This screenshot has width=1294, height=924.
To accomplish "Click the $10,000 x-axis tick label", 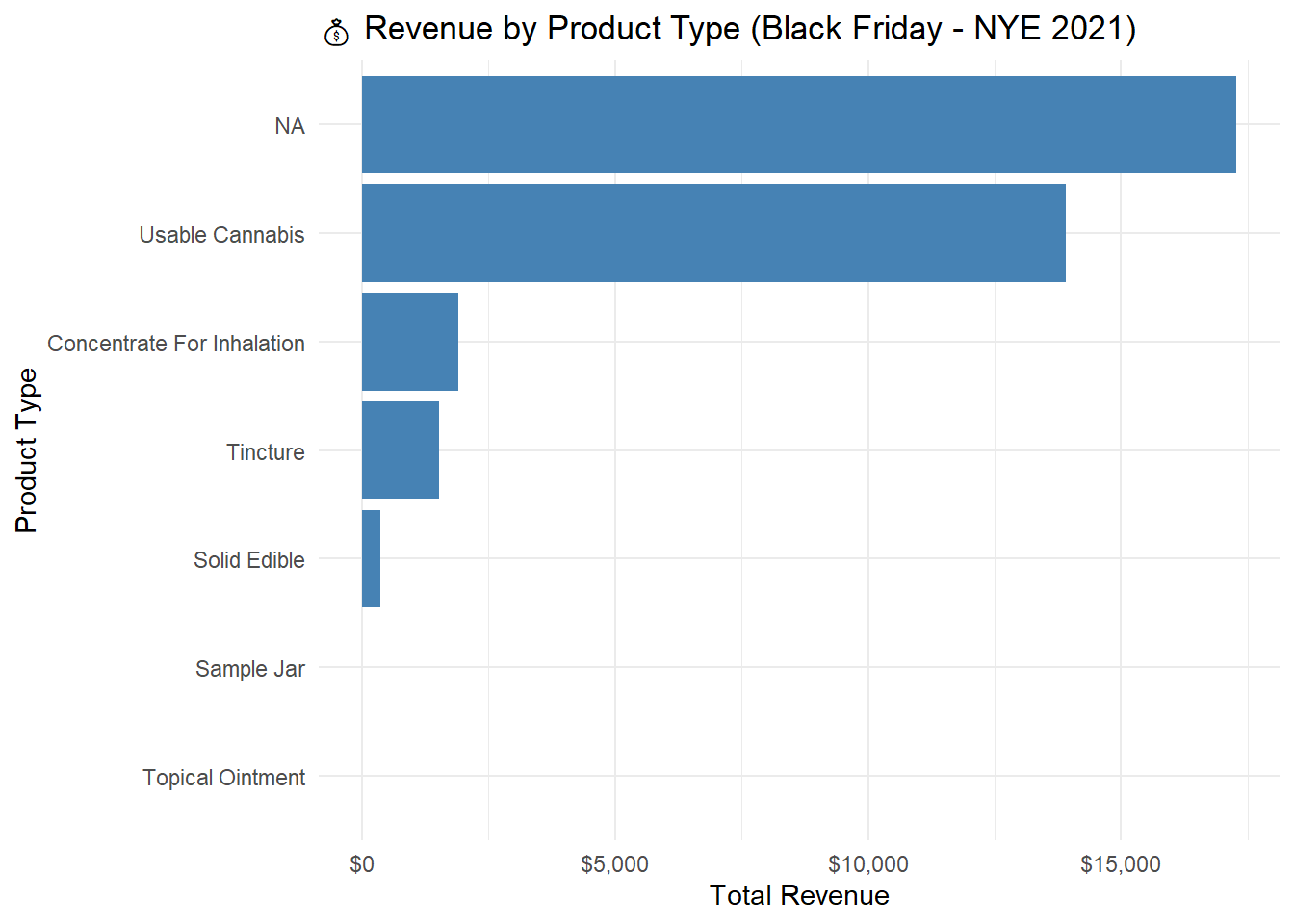I will tap(867, 864).
